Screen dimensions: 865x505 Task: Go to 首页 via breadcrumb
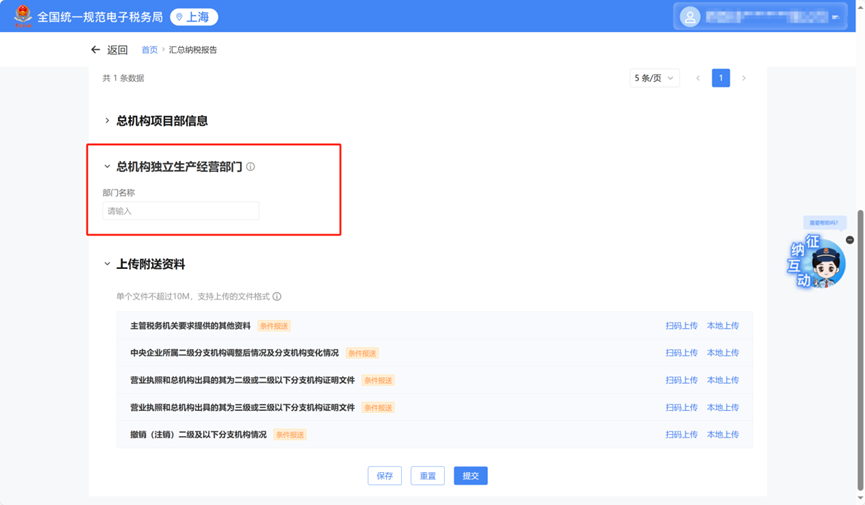coord(149,49)
